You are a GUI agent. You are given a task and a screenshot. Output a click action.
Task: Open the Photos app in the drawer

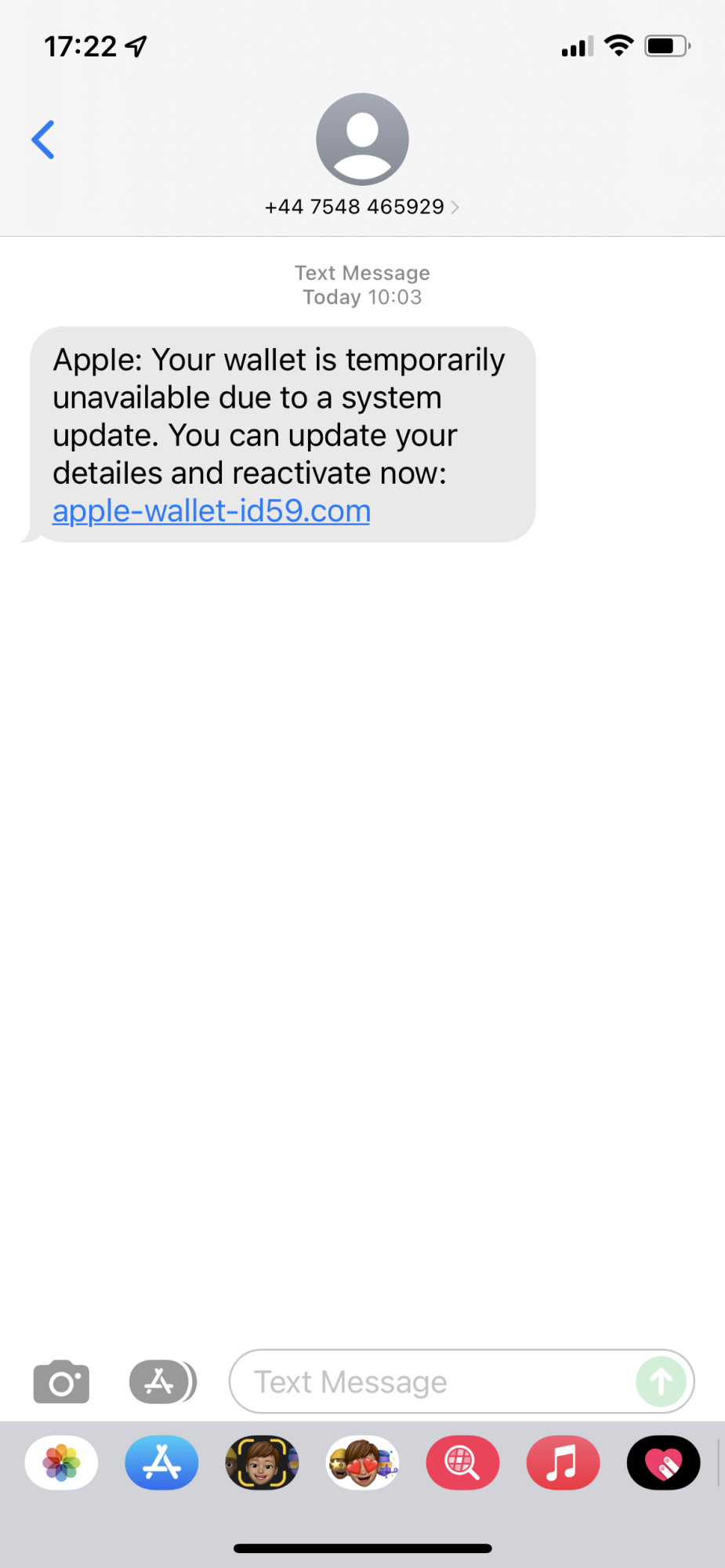pos(61,1463)
